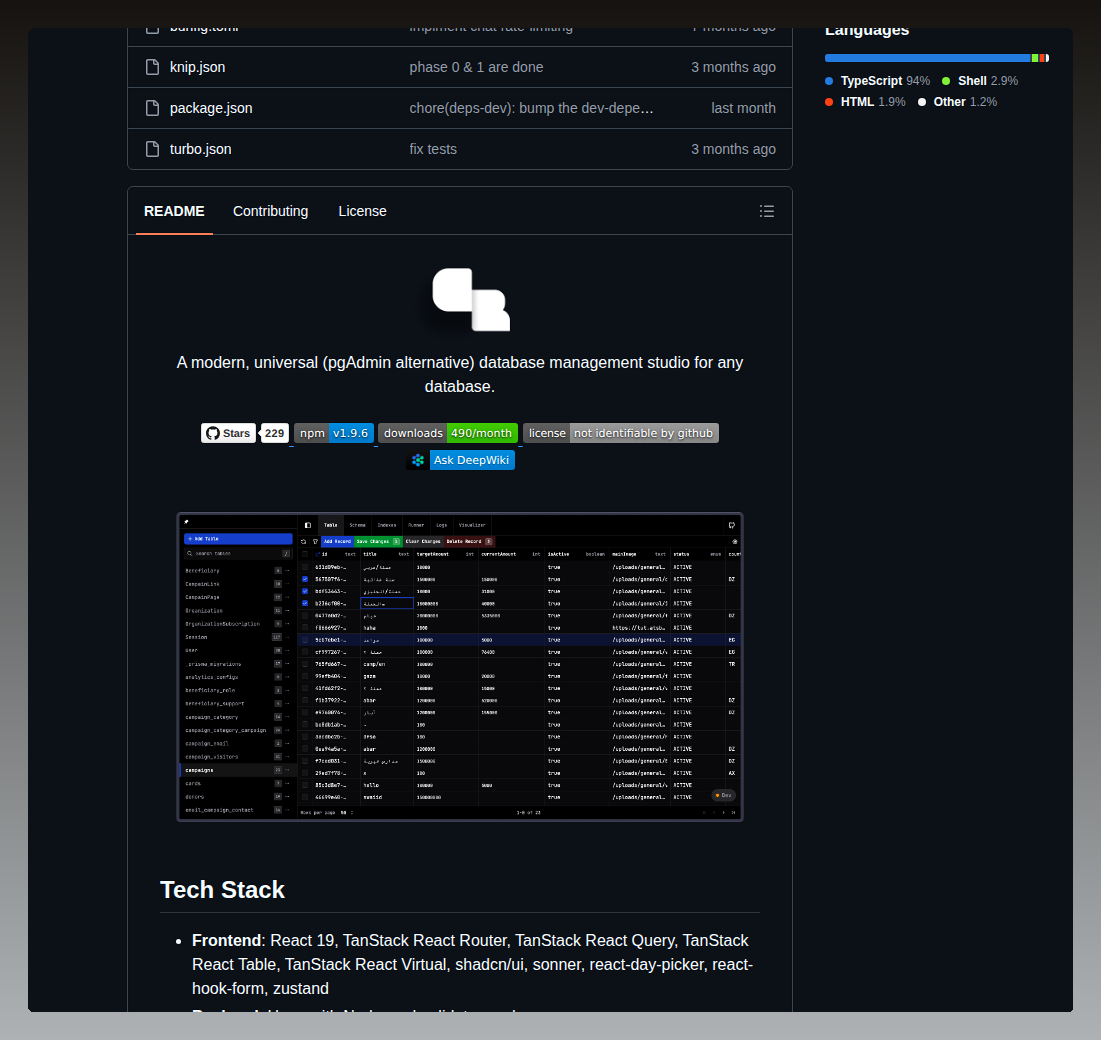Open the database studio screenshot image
The image size is (1101, 1040).
tap(460, 667)
